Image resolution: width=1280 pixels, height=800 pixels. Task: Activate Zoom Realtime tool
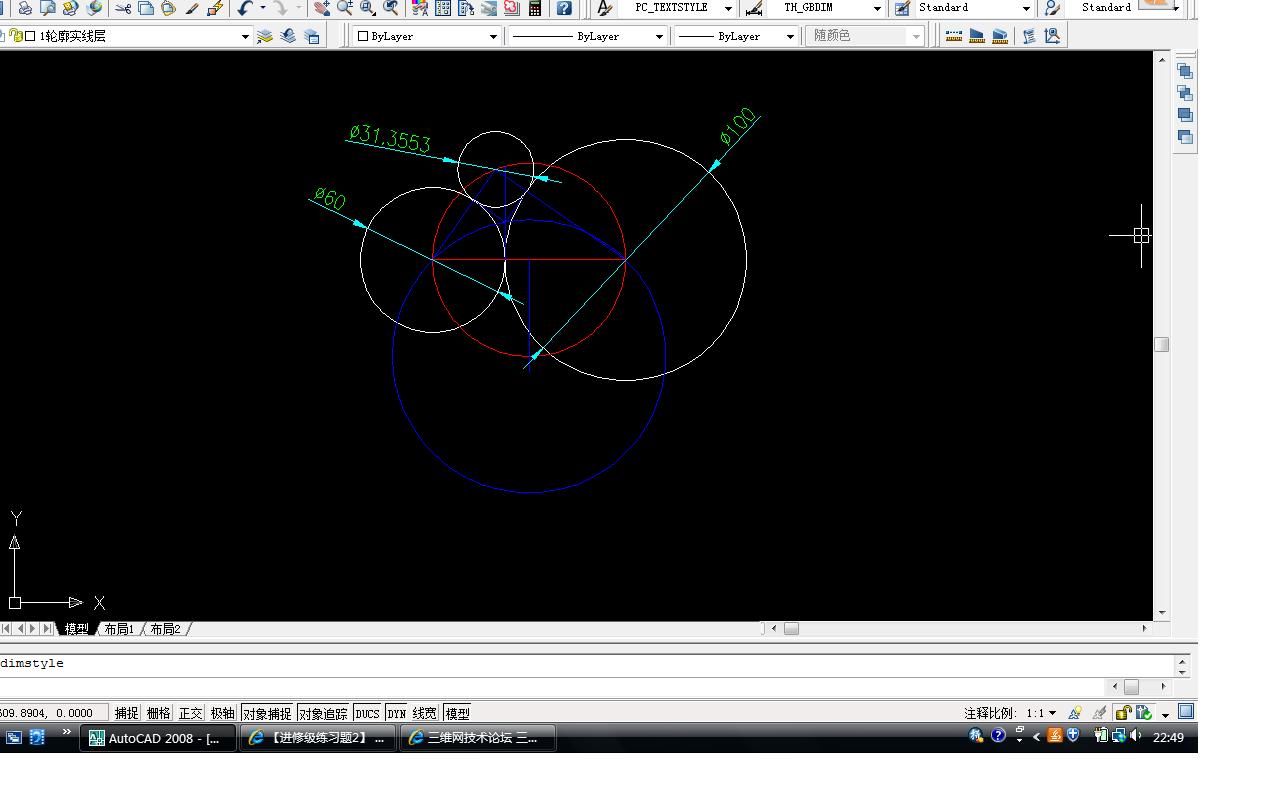pyautogui.click(x=345, y=8)
